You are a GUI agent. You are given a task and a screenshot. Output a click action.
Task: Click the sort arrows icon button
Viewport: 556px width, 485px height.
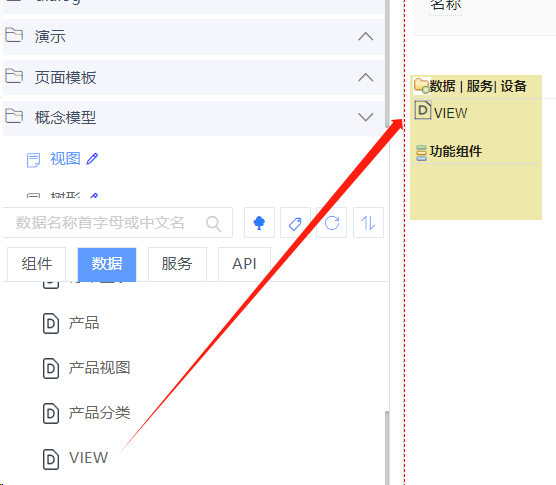pyautogui.click(x=368, y=223)
